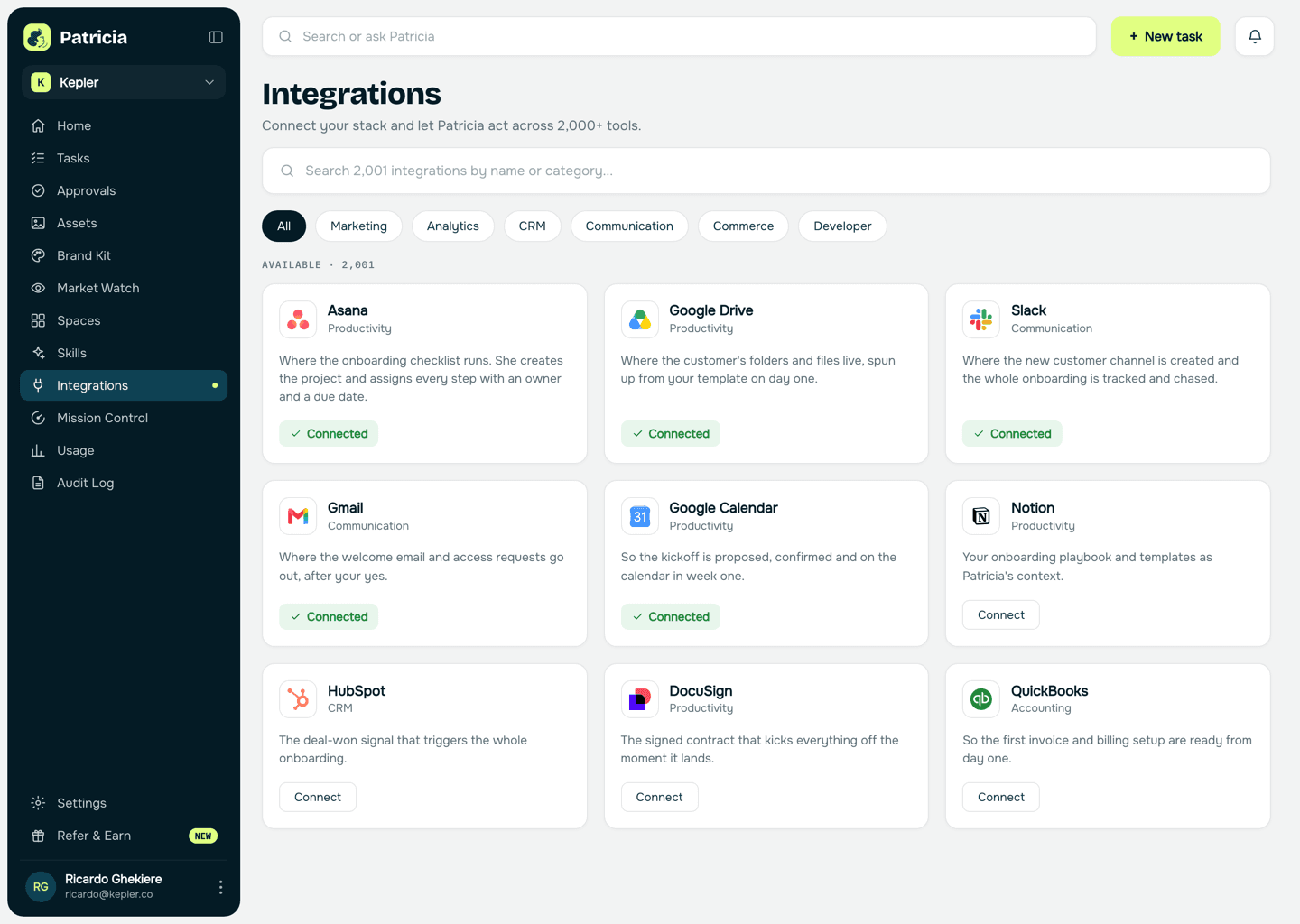
Task: Connect the DocuSign integration
Action: (660, 798)
